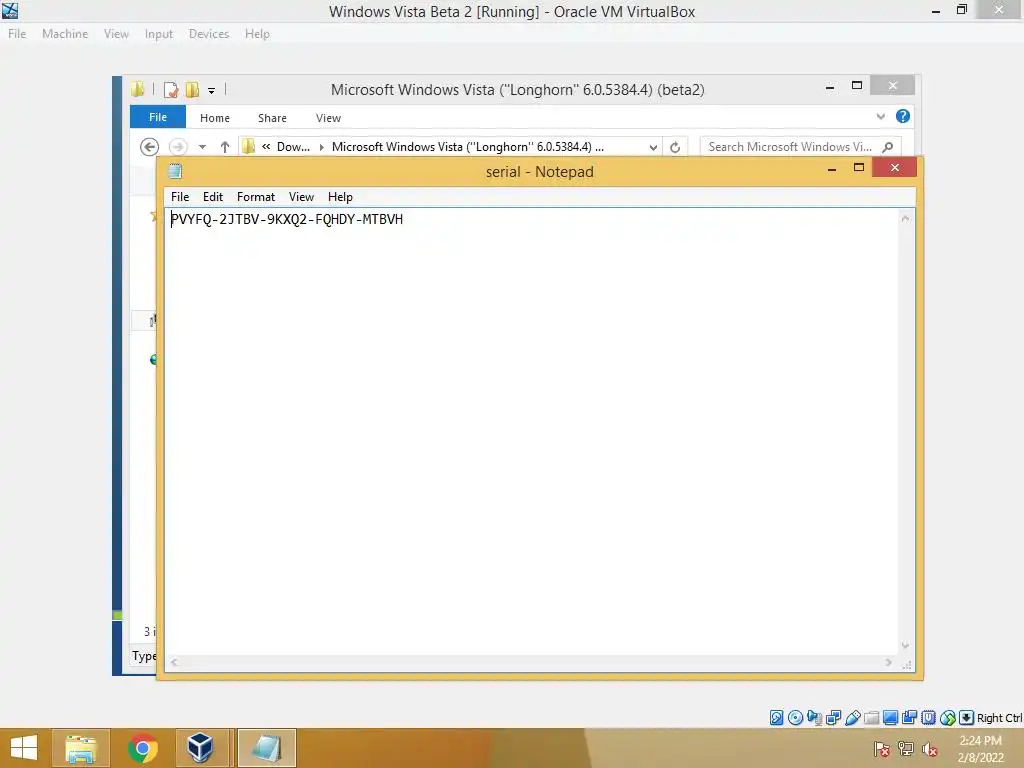Expand the address bar history dropdown
Image resolution: width=1024 pixels, height=768 pixels.
(x=653, y=147)
